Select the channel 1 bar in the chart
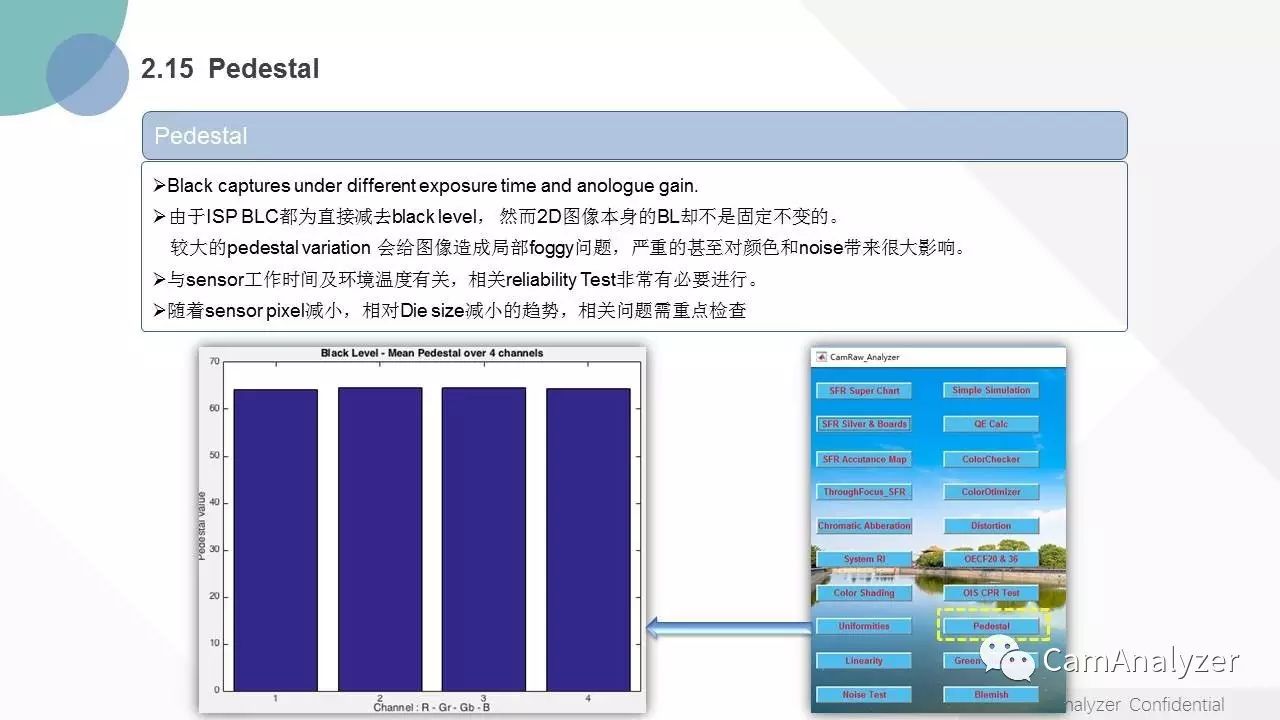Screen dimensions: 1280x720 tap(276, 540)
